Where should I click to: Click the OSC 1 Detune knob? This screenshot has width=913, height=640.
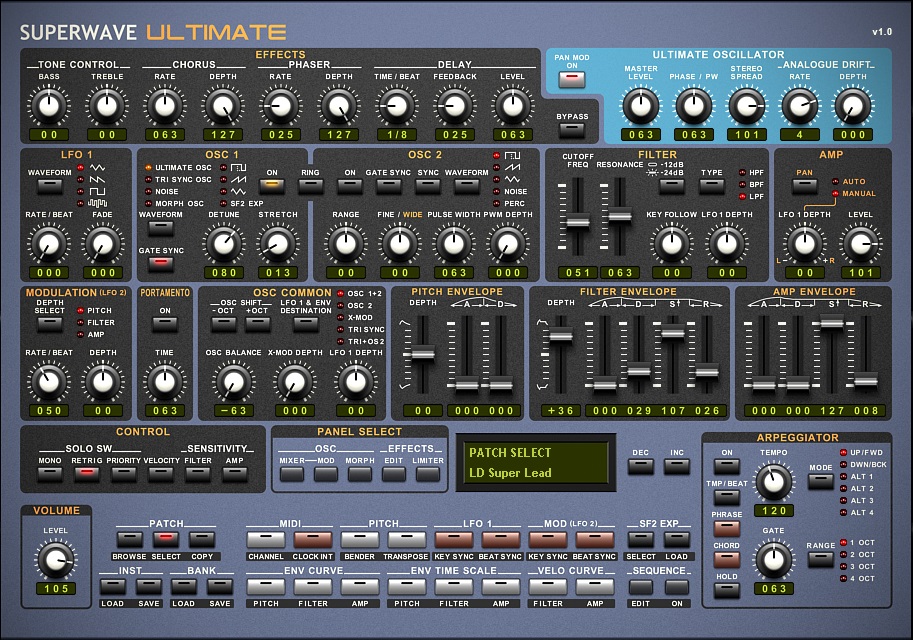[224, 244]
